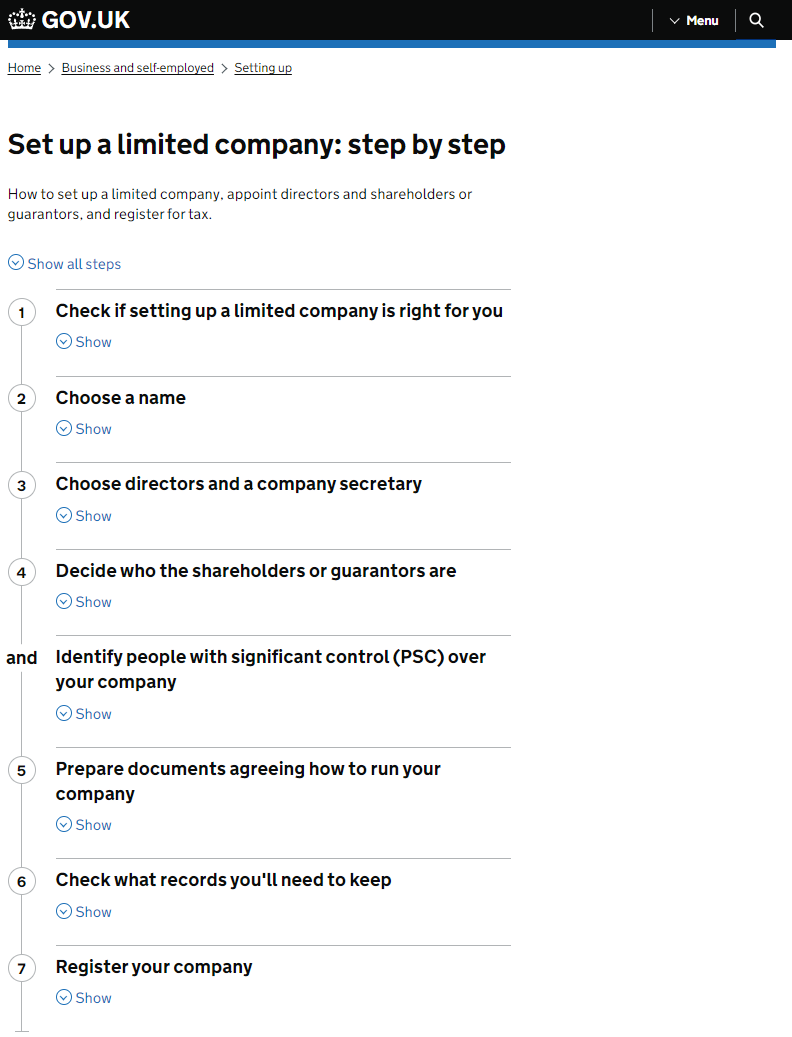792x1037 pixels.
Task: Click the step 3 number circle
Action: click(x=22, y=485)
